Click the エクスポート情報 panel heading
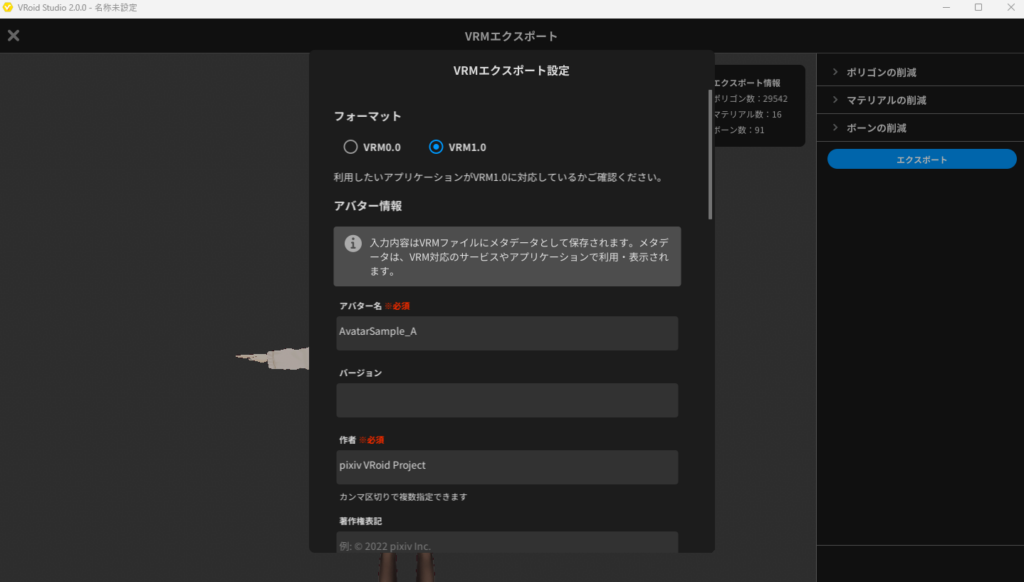The image size is (1024, 582). 746,83
